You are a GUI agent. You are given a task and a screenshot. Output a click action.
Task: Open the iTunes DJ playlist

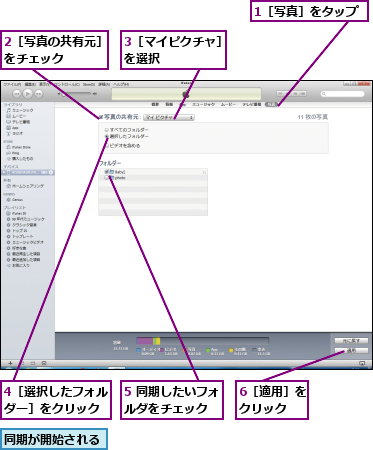(17, 213)
